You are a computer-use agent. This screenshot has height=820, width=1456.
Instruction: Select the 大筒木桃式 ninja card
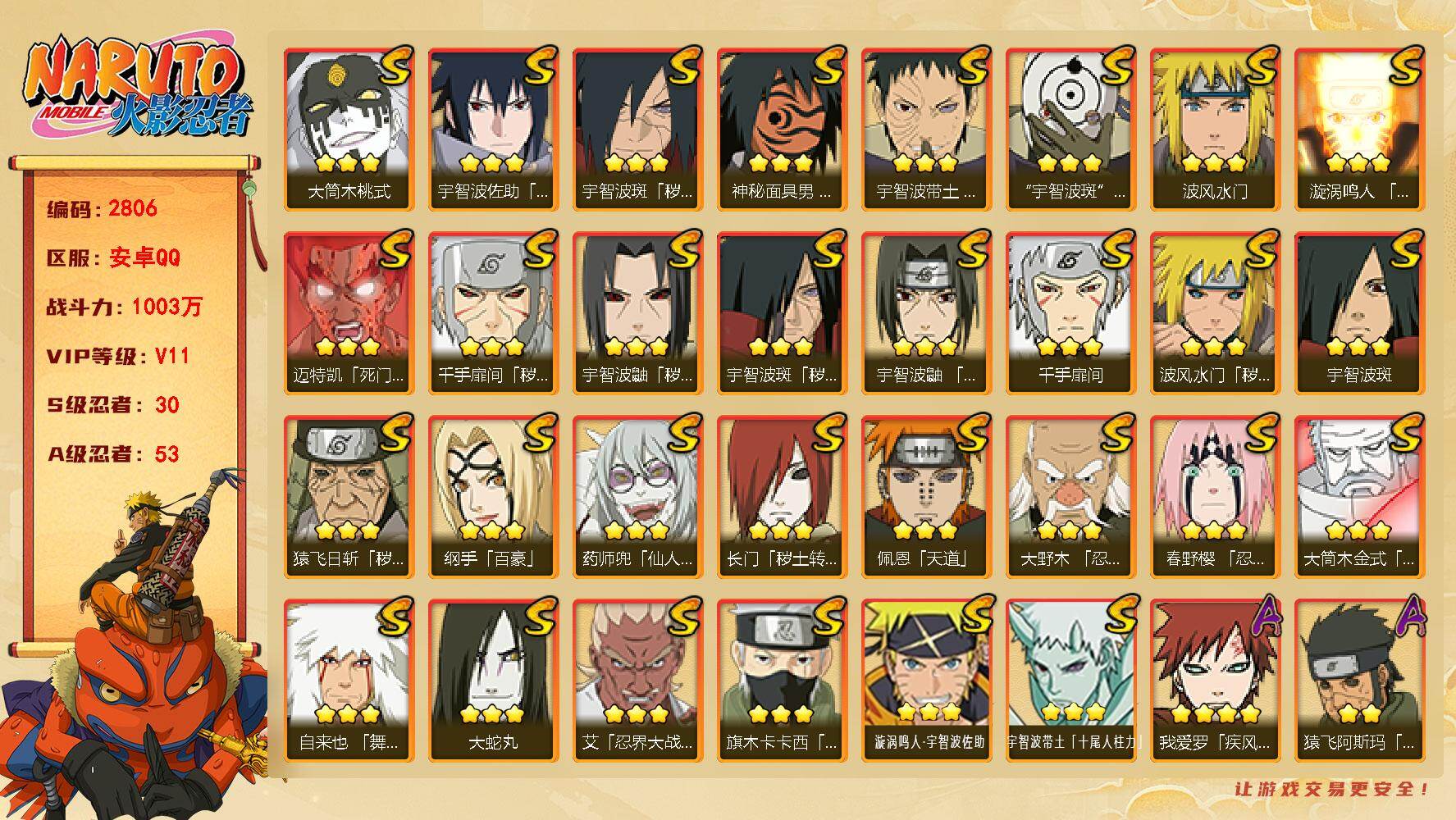click(349, 129)
